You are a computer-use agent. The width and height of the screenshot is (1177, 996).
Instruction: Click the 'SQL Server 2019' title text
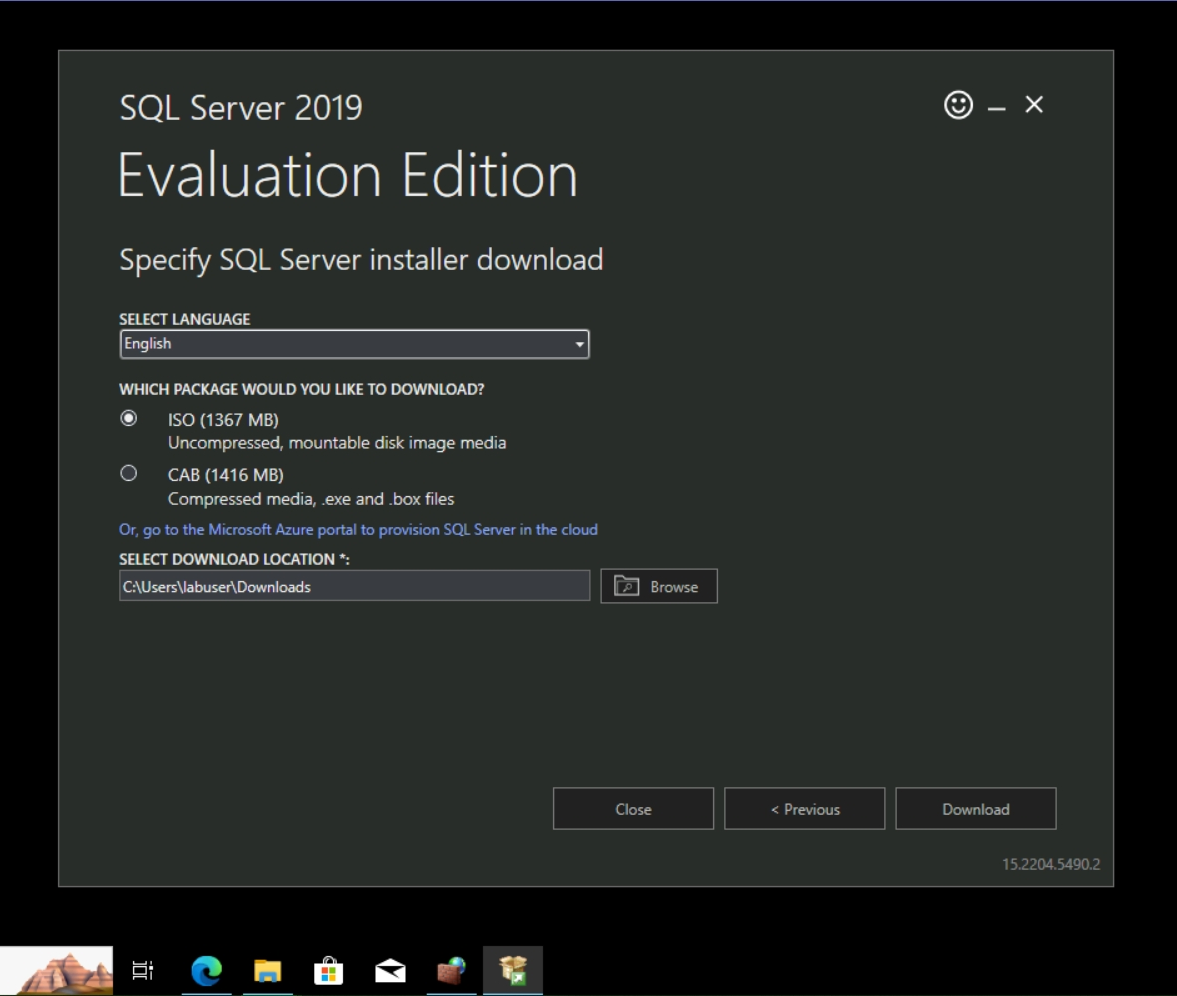pos(241,107)
